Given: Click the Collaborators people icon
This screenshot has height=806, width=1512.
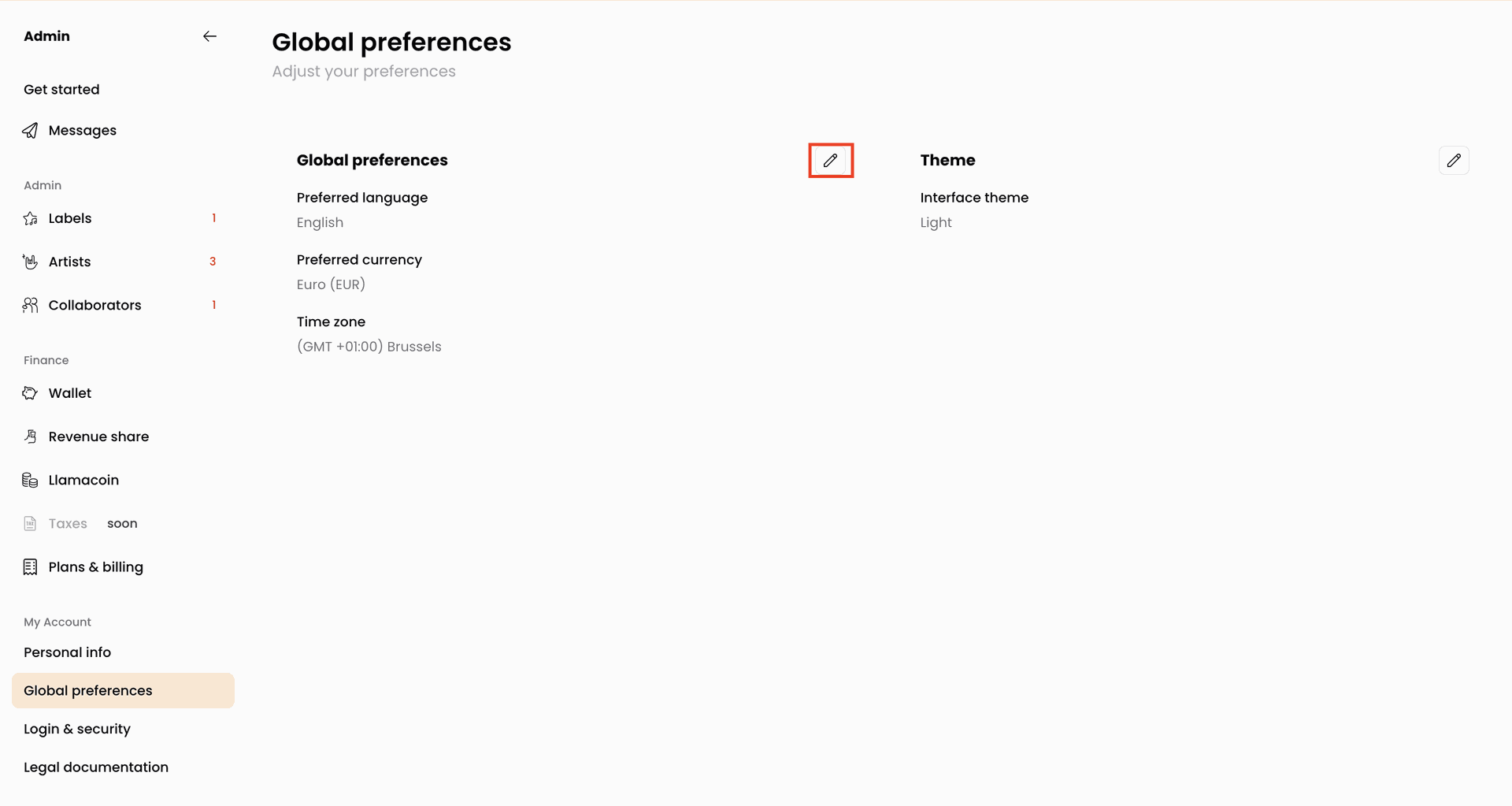Looking at the screenshot, I should (30, 305).
